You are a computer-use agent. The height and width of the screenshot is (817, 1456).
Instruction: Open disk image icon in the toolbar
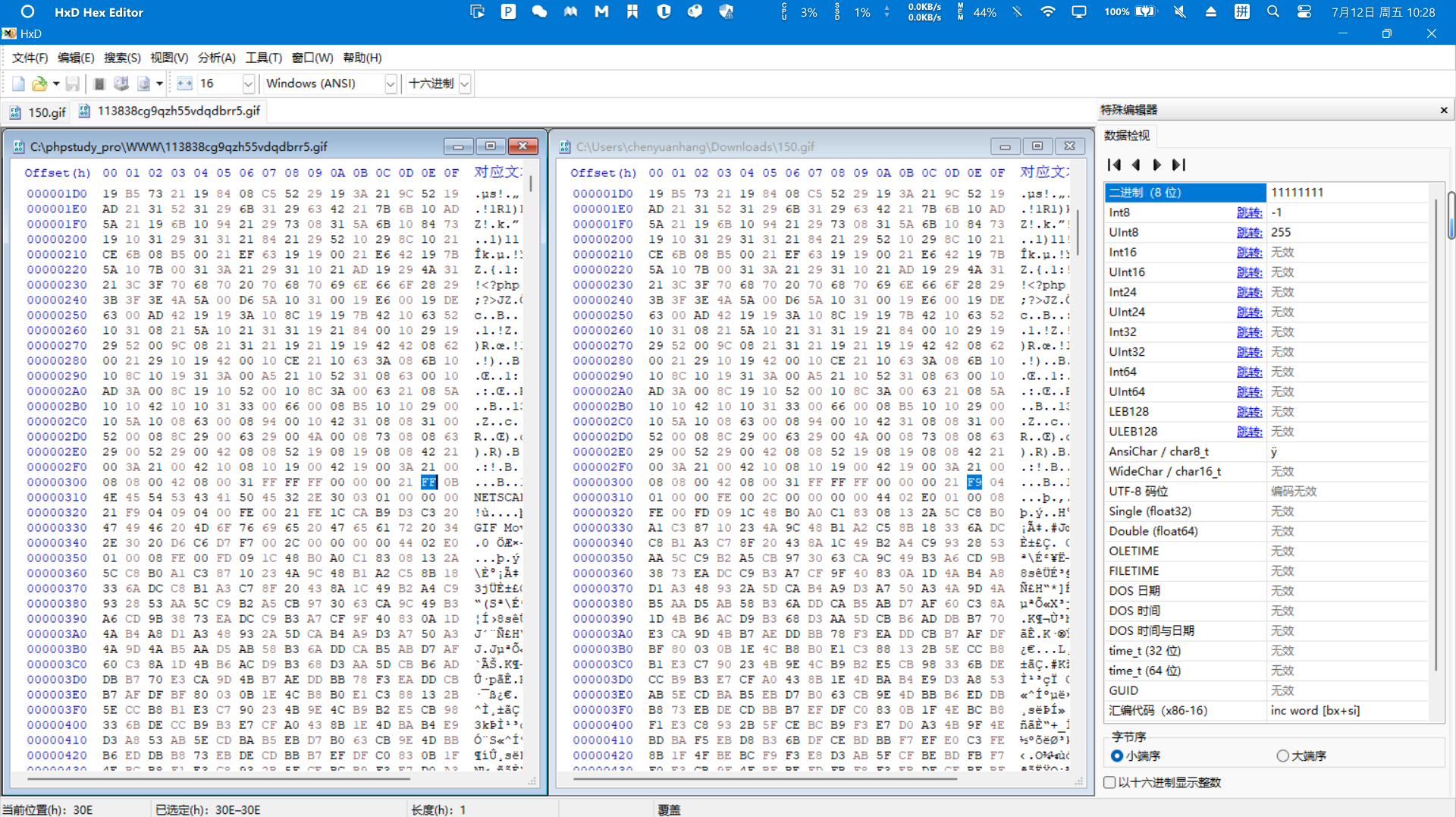pyautogui.click(x=143, y=83)
